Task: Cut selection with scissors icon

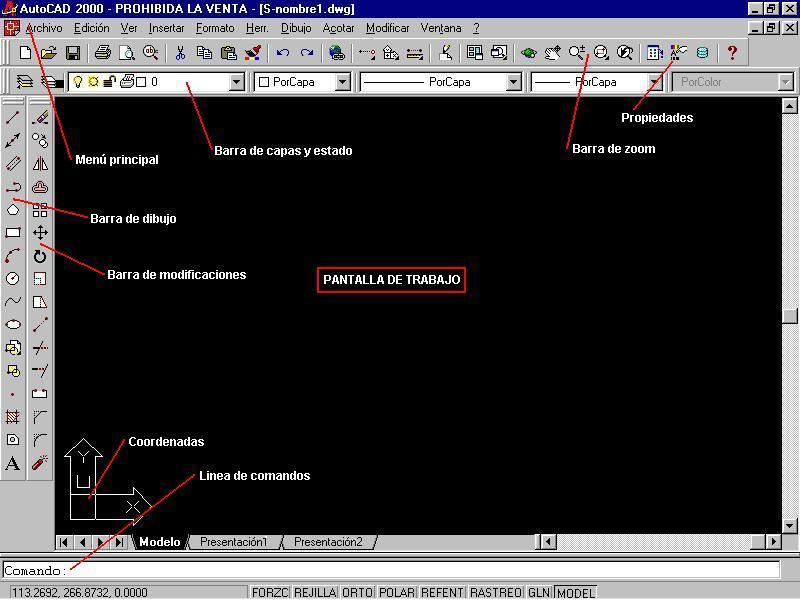Action: (180, 53)
